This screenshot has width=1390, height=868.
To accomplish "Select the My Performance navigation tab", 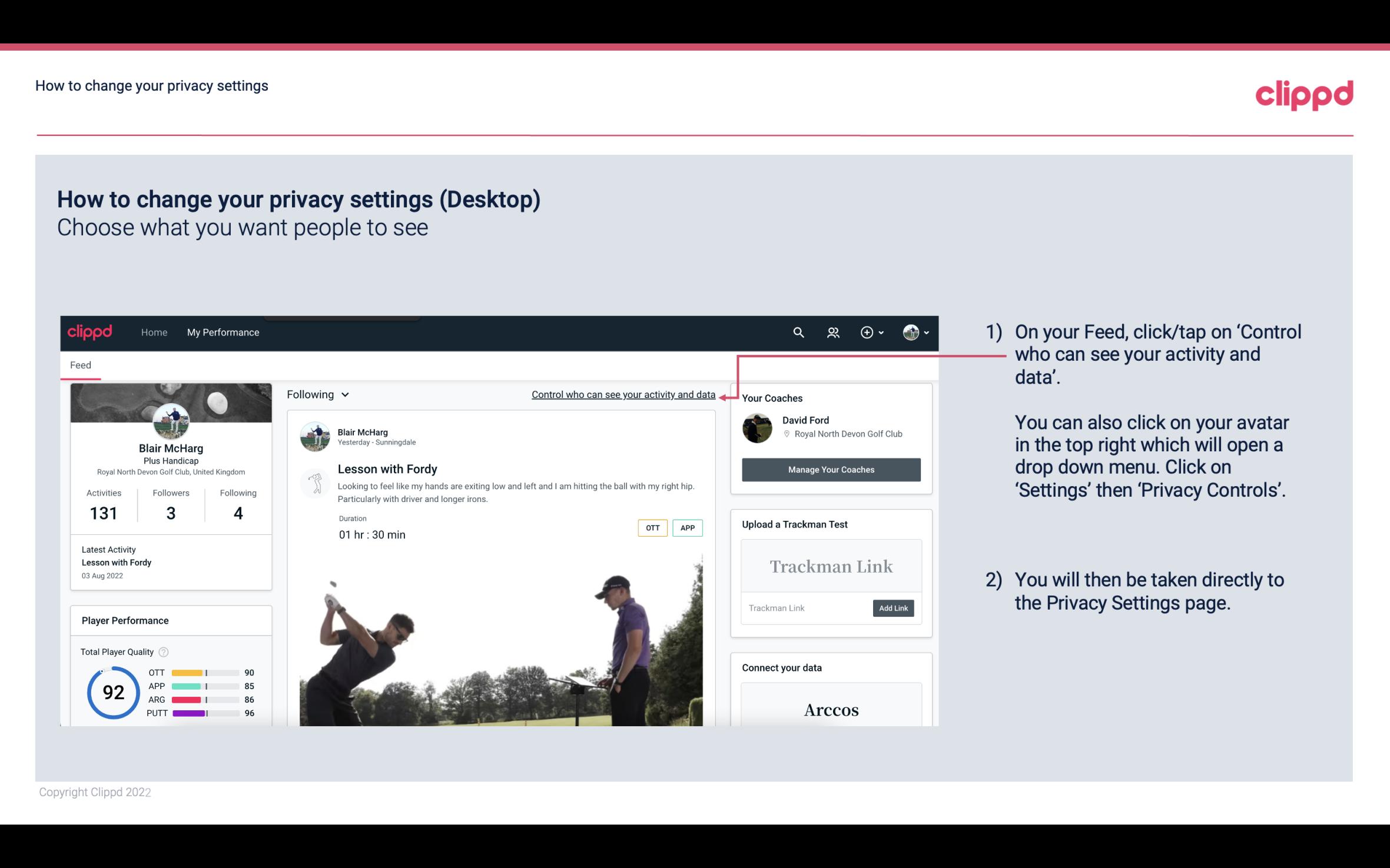I will (221, 332).
